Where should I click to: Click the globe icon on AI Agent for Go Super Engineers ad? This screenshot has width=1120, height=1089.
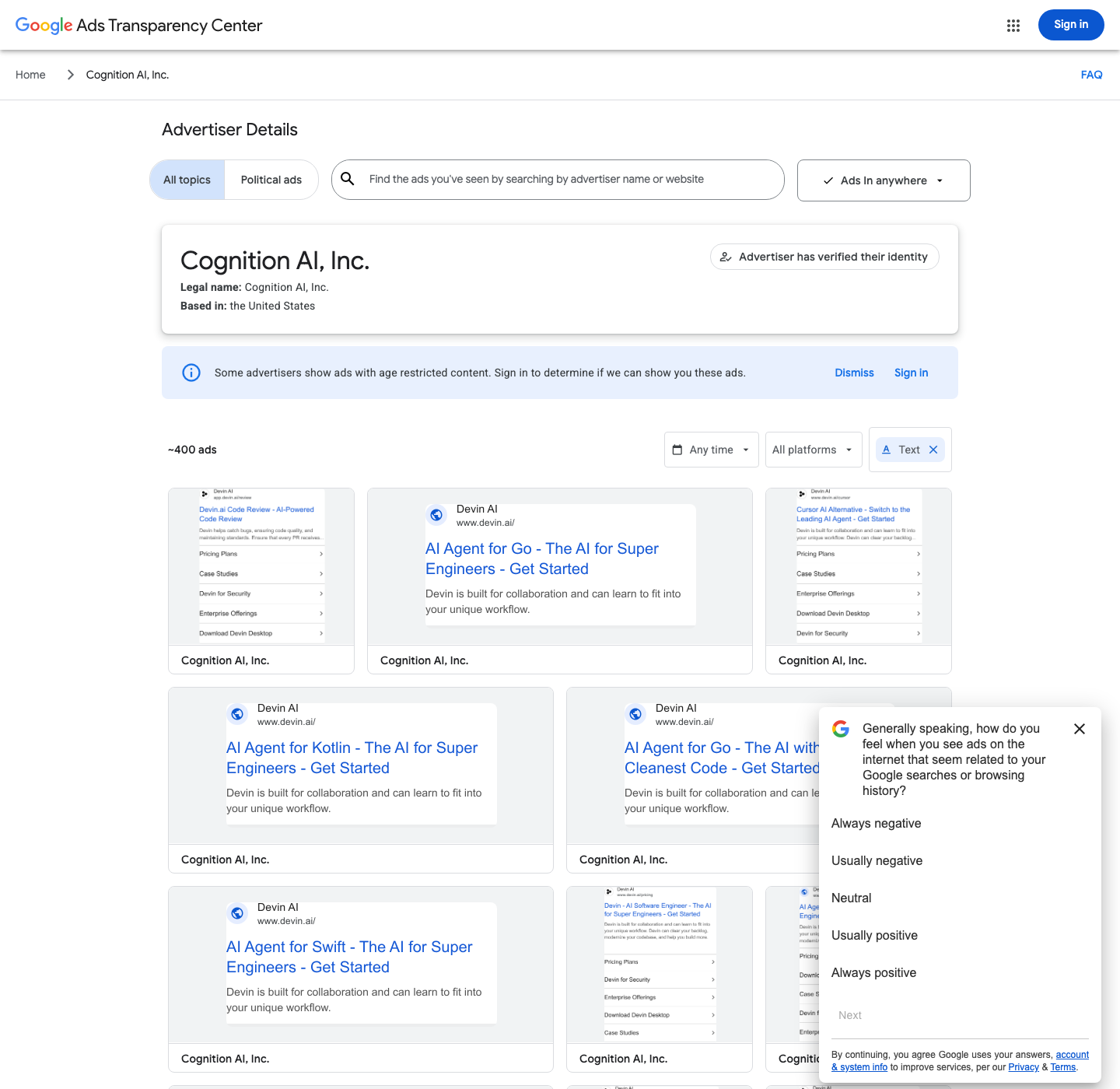tap(437, 515)
